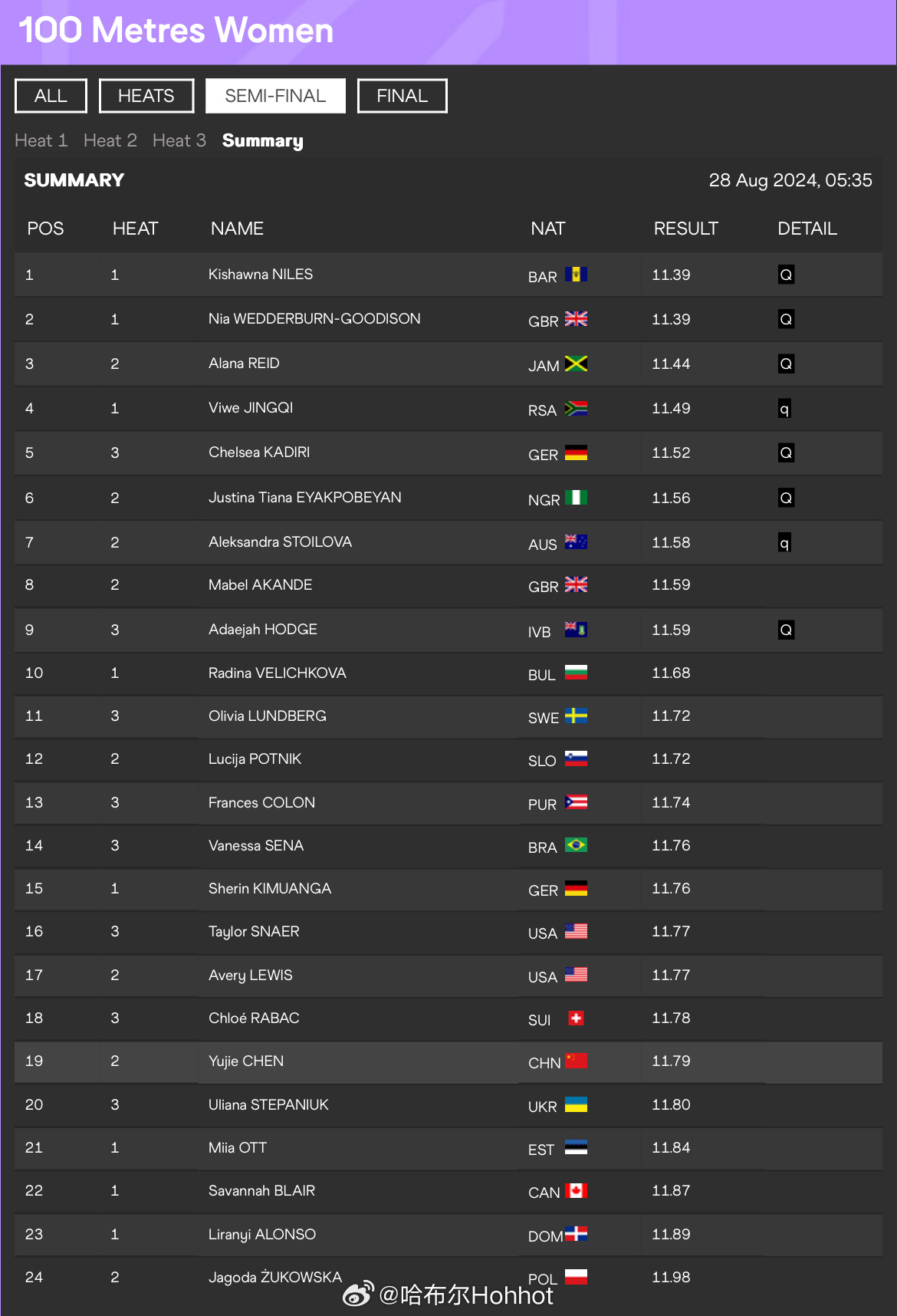Show Heat 2 results
Viewport: 897px width, 1316px height.
[110, 140]
